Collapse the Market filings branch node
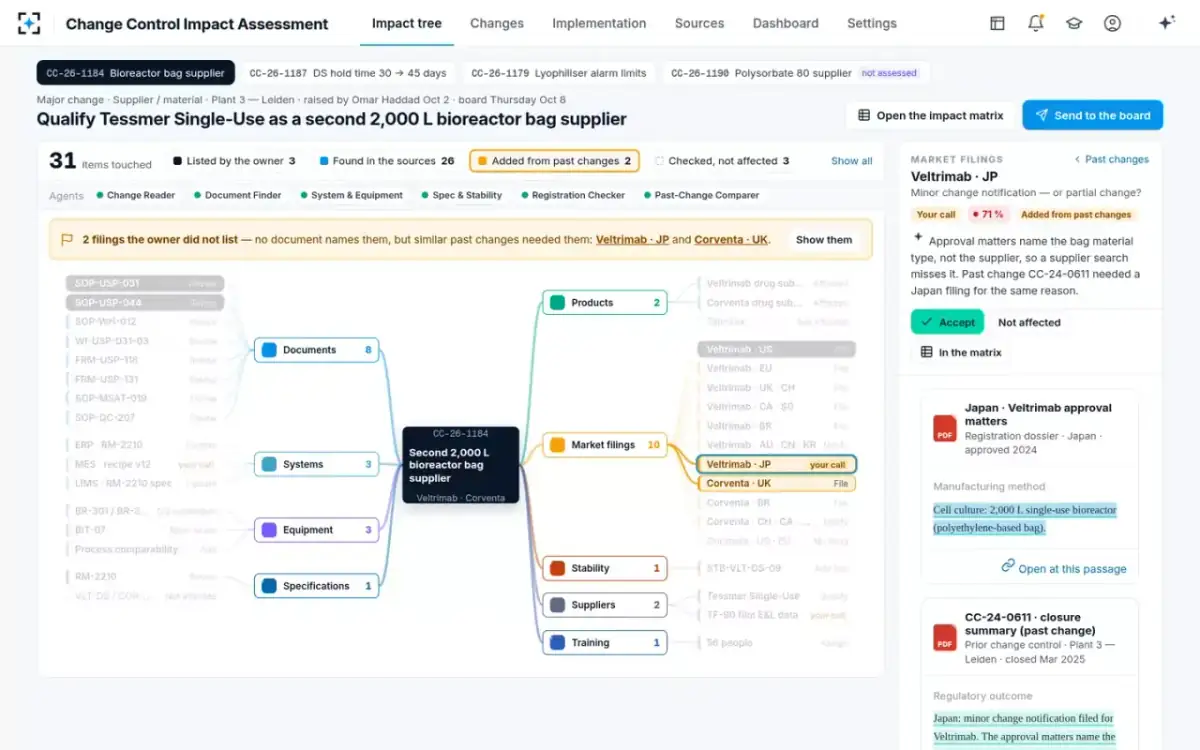The image size is (1200, 750). [x=605, y=445]
